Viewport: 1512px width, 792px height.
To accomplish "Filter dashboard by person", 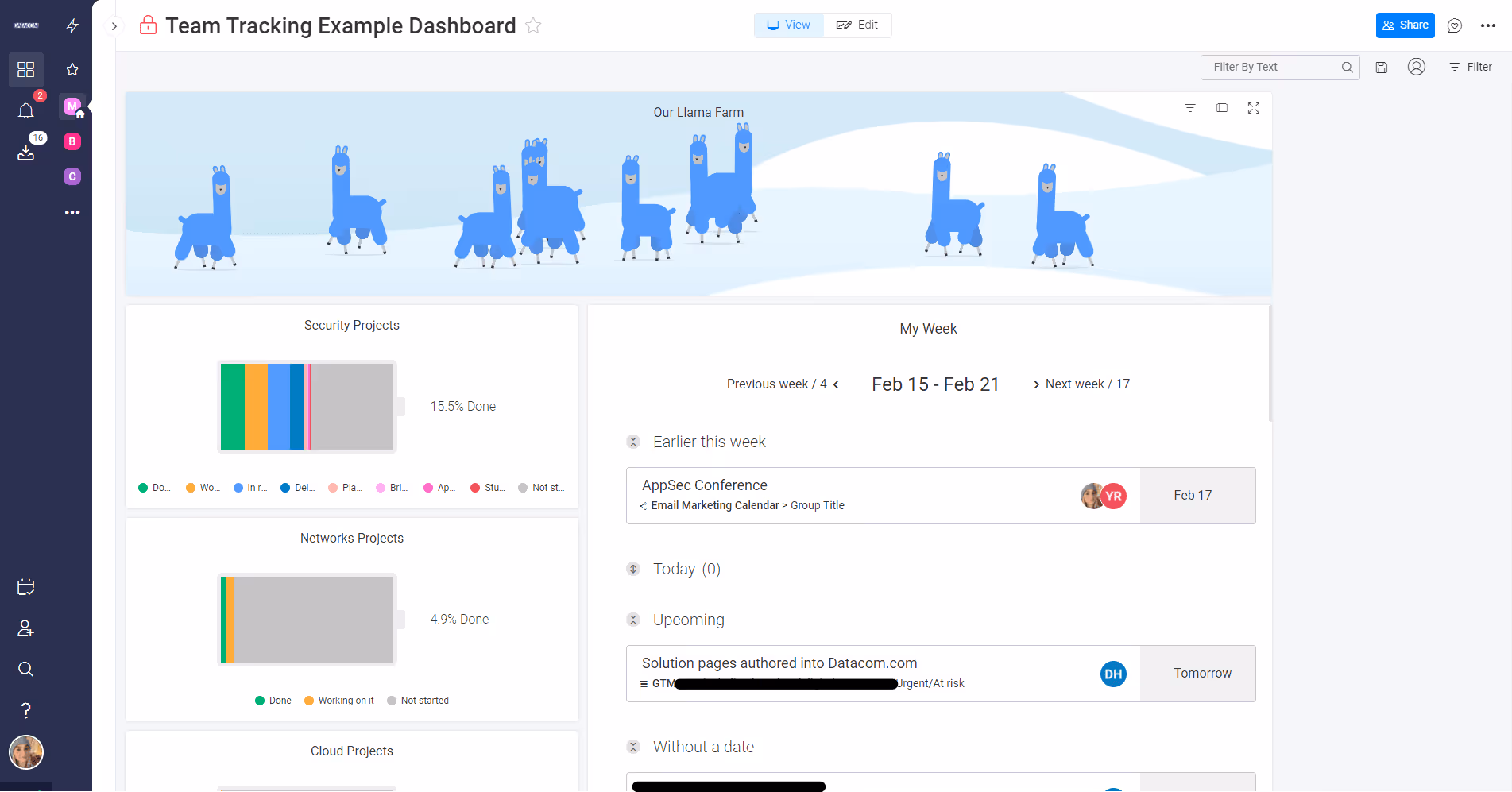I will tap(1417, 67).
